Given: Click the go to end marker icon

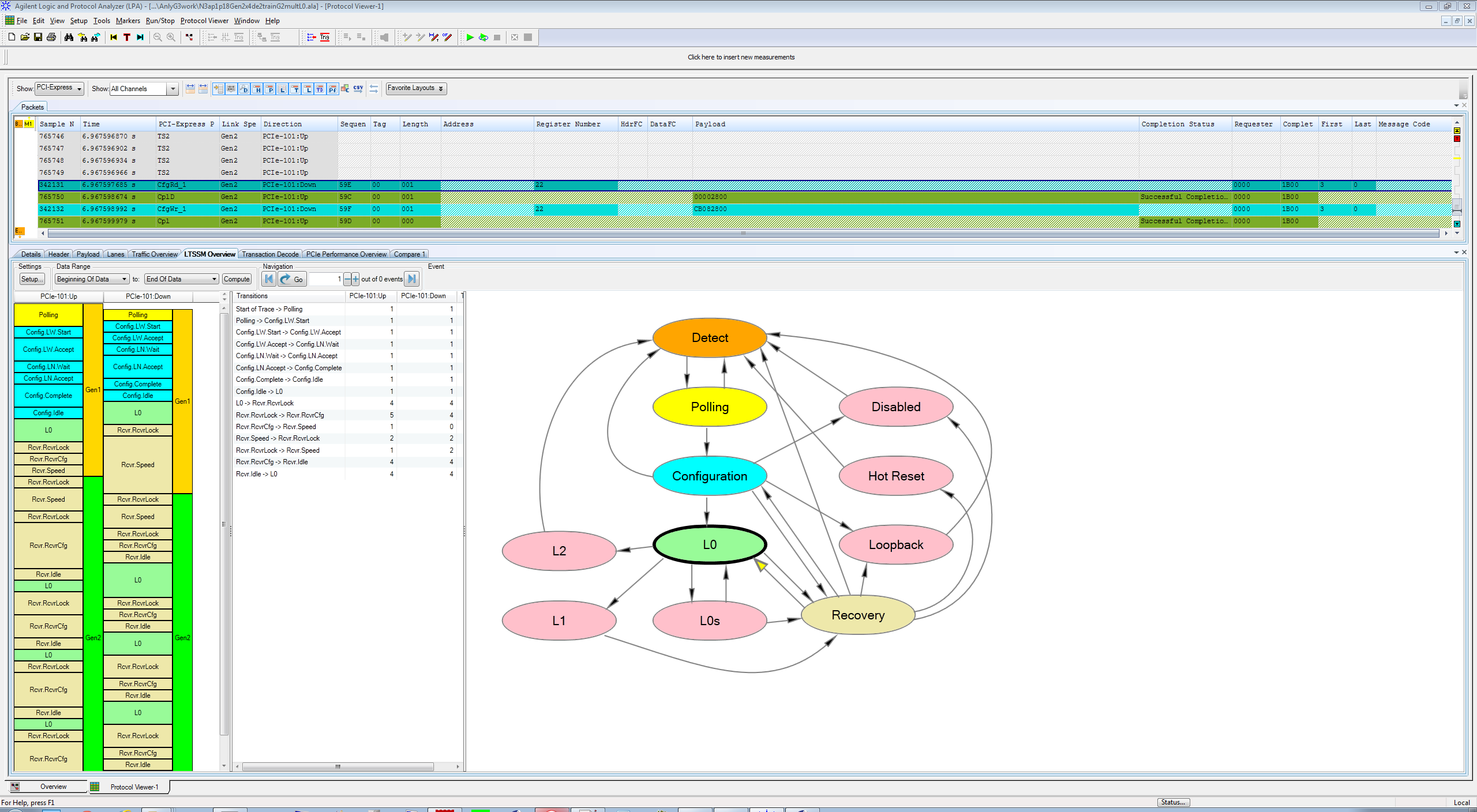Looking at the screenshot, I should click(140, 37).
